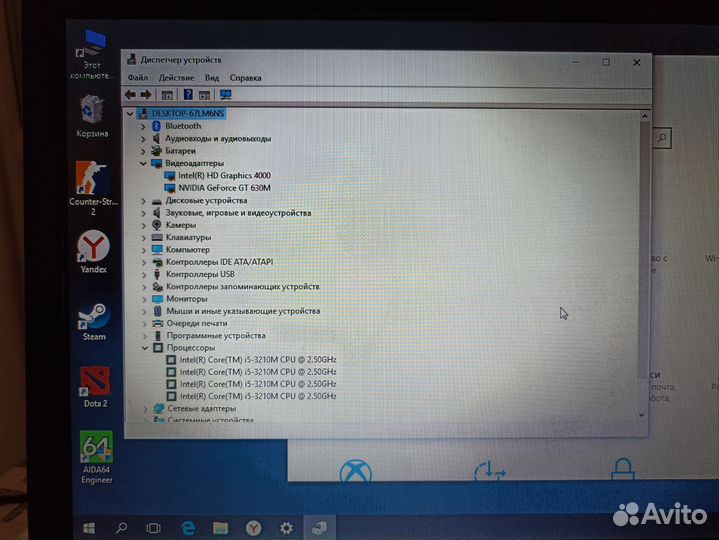Click the Forward arrow in Device Manager toolbar
Image resolution: width=719 pixels, height=540 pixels.
click(146, 94)
